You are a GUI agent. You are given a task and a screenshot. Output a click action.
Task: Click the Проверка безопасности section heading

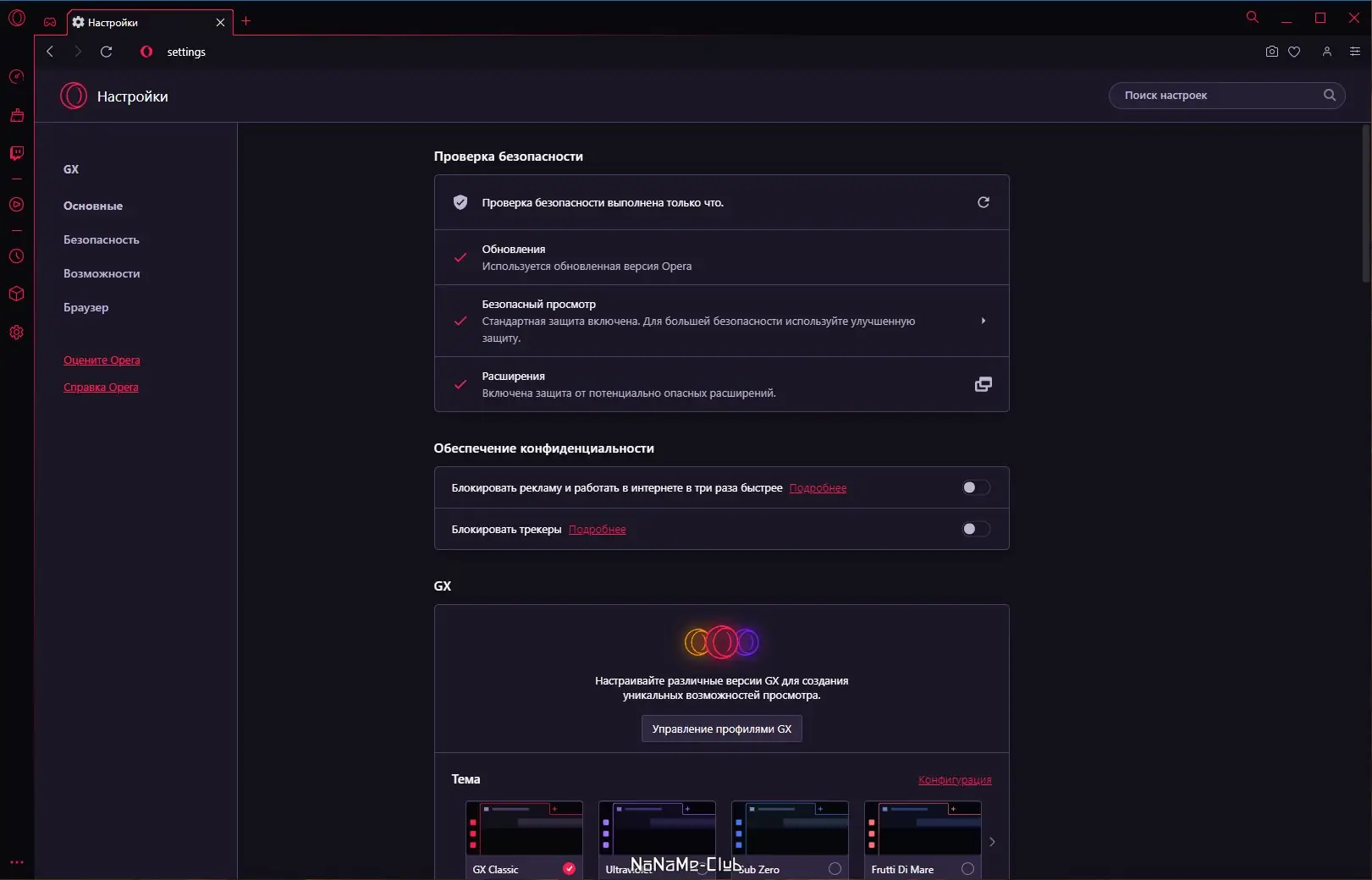[509, 157]
